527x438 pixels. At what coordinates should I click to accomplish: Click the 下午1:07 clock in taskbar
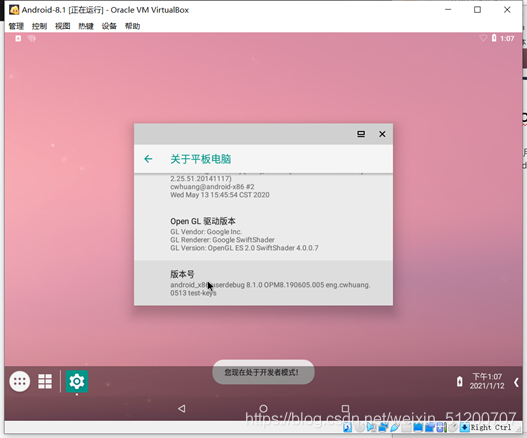click(487, 376)
